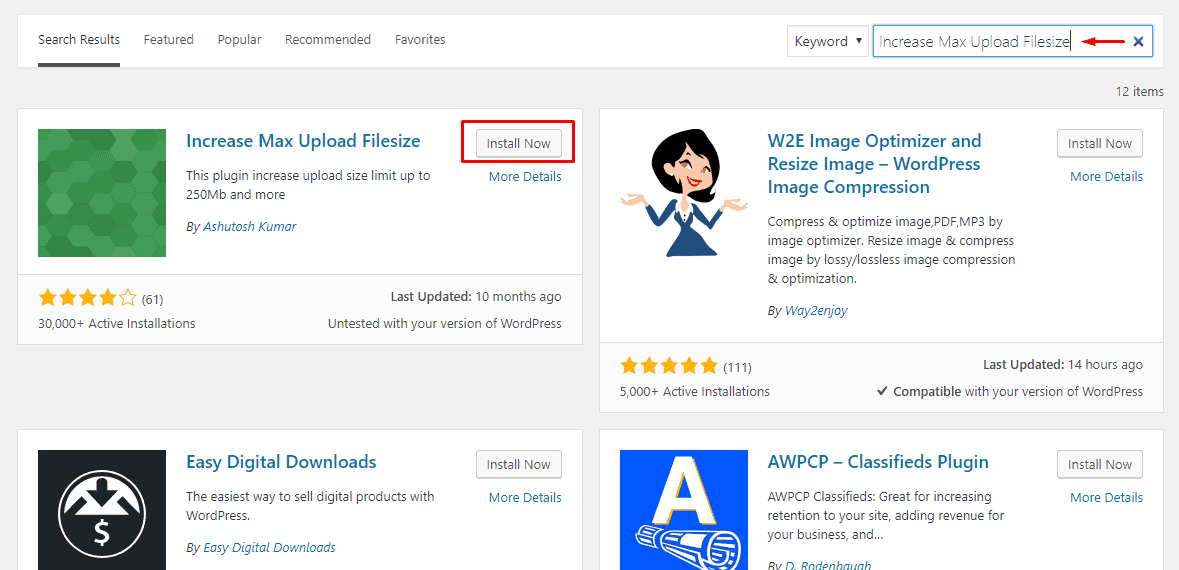This screenshot has height=570, width=1179.
Task: Click '30,000+ Active Installations' text
Action: (x=117, y=323)
